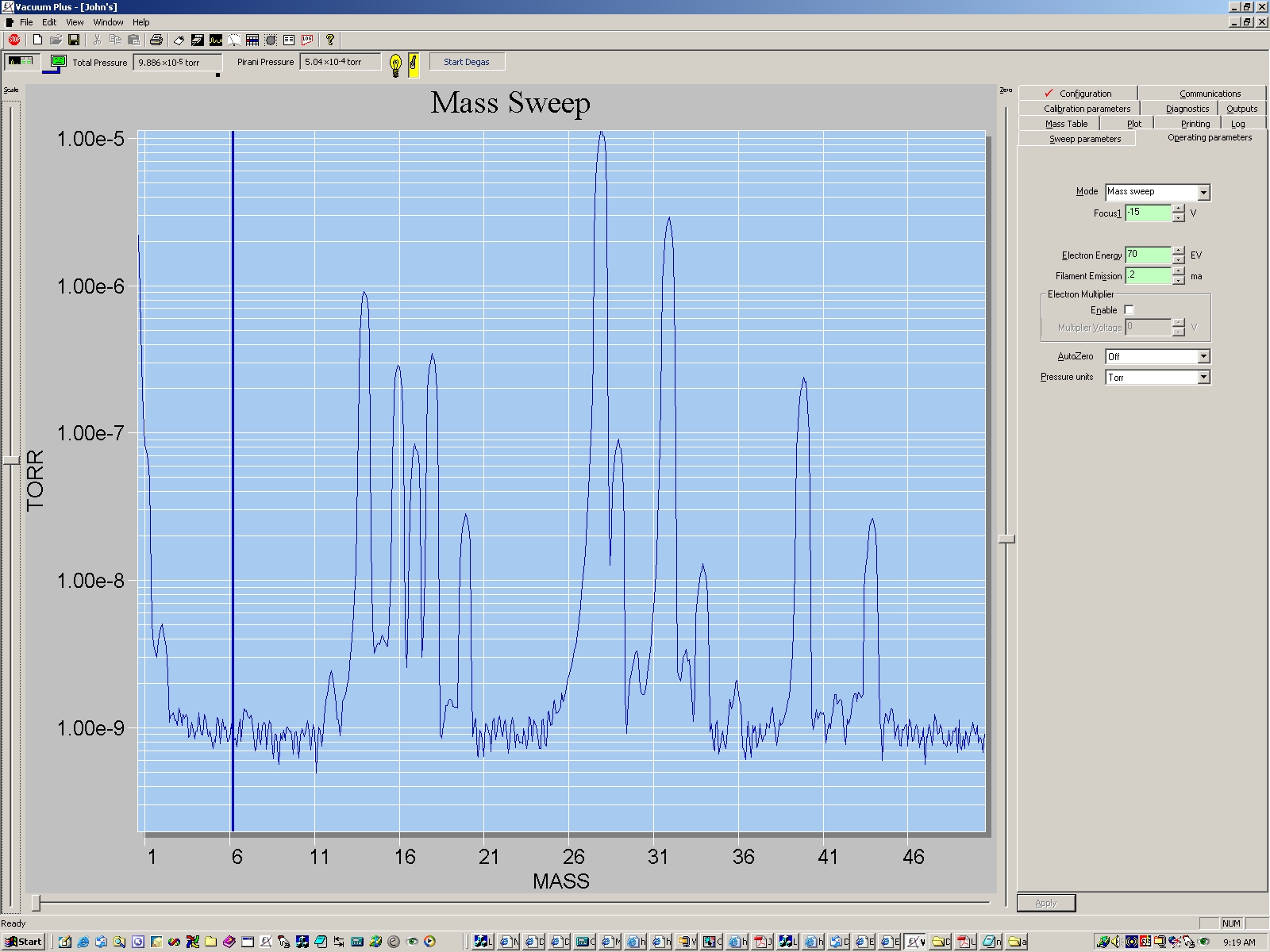Print using the printer icon

[x=156, y=40]
